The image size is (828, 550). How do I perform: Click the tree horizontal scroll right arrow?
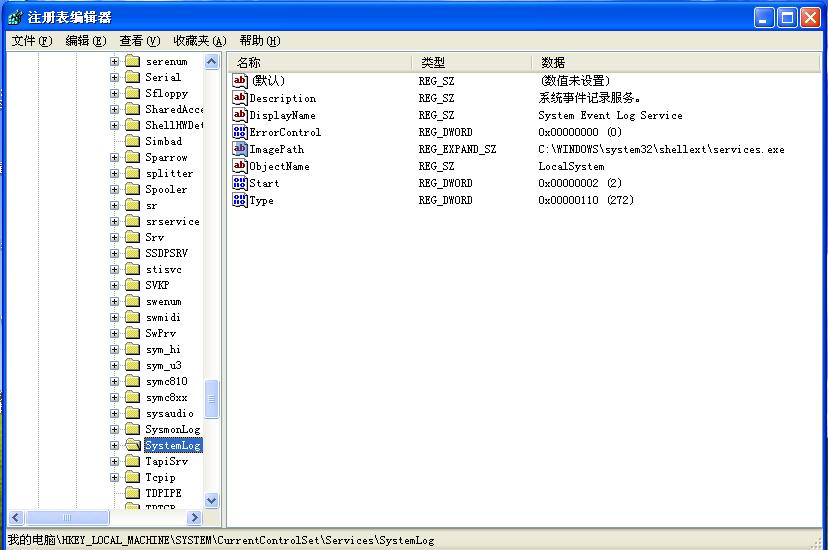pos(194,518)
